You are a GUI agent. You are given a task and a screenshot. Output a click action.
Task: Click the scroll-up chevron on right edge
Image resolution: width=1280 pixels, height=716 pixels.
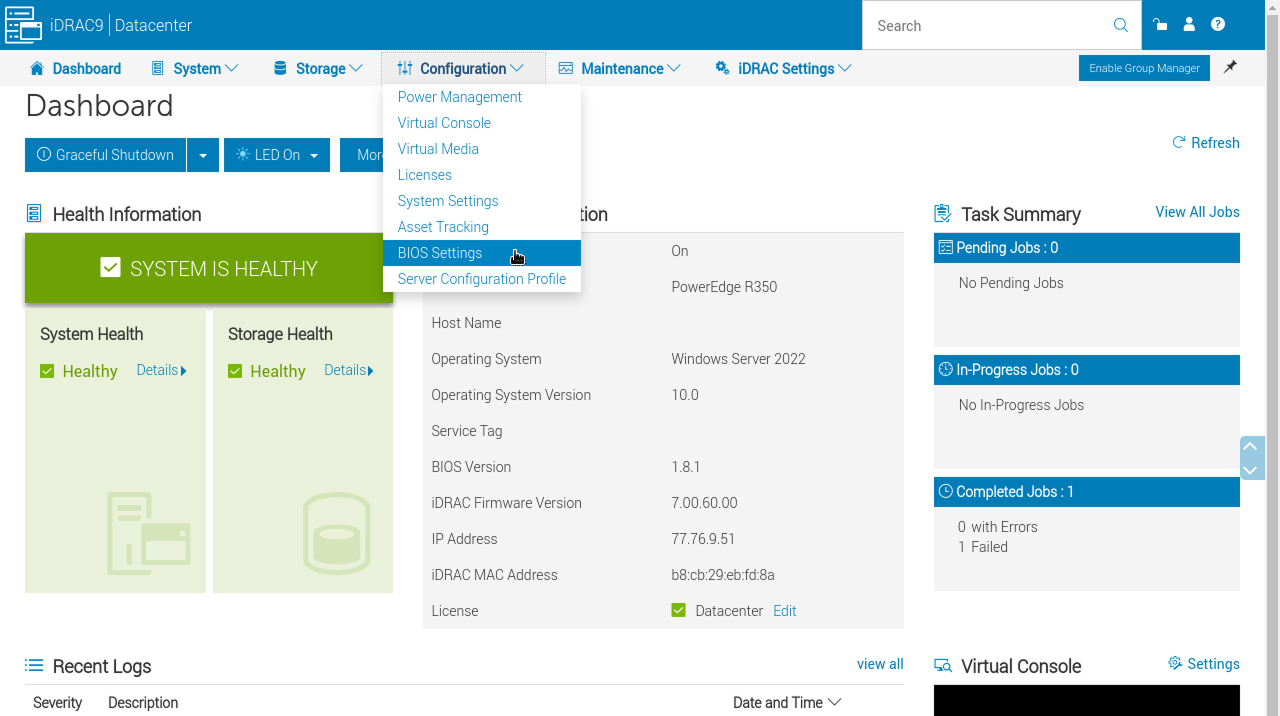(1251, 447)
